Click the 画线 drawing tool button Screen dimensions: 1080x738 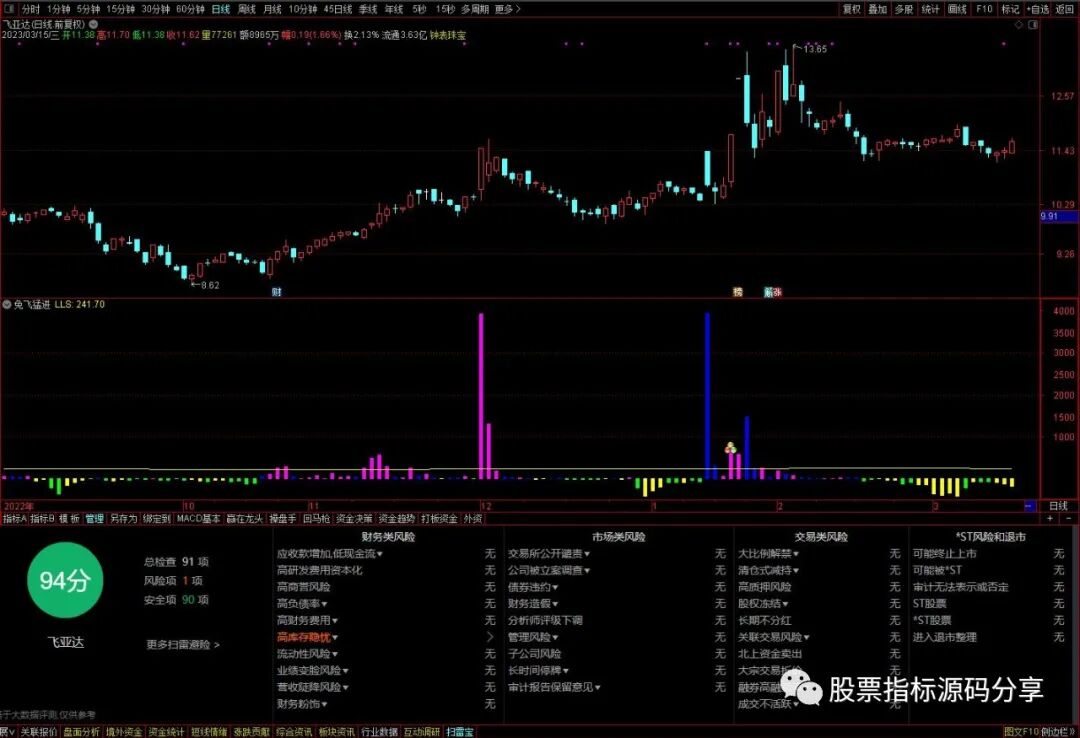tap(957, 9)
